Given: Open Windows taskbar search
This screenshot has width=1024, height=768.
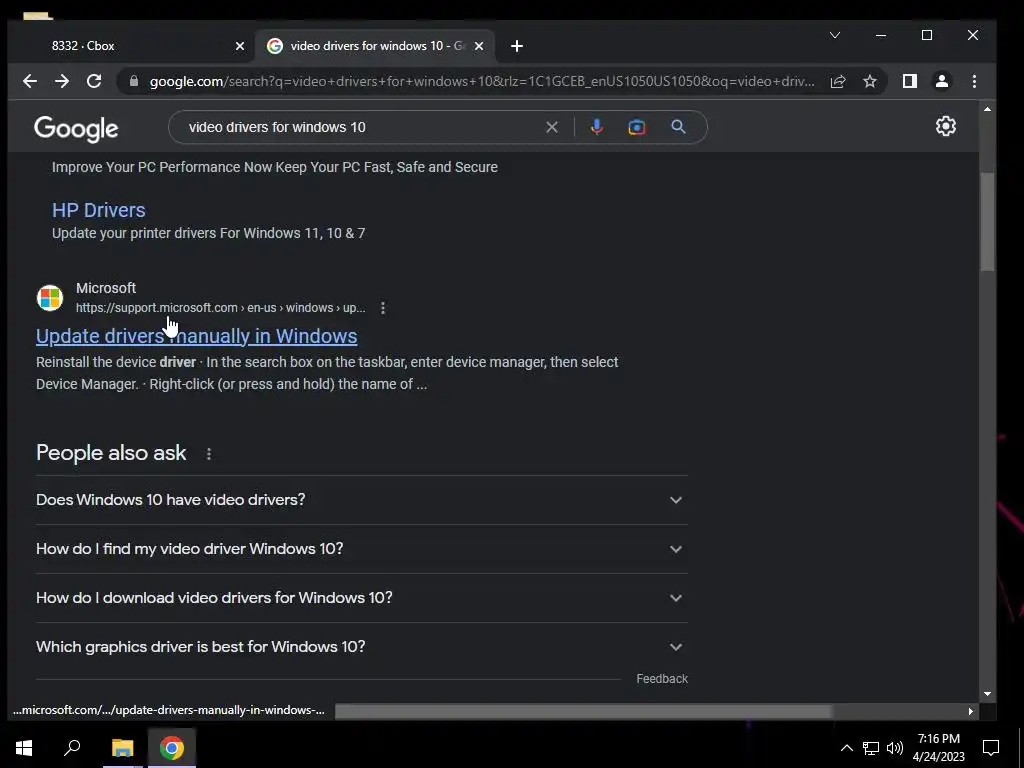Looking at the screenshot, I should (x=72, y=748).
